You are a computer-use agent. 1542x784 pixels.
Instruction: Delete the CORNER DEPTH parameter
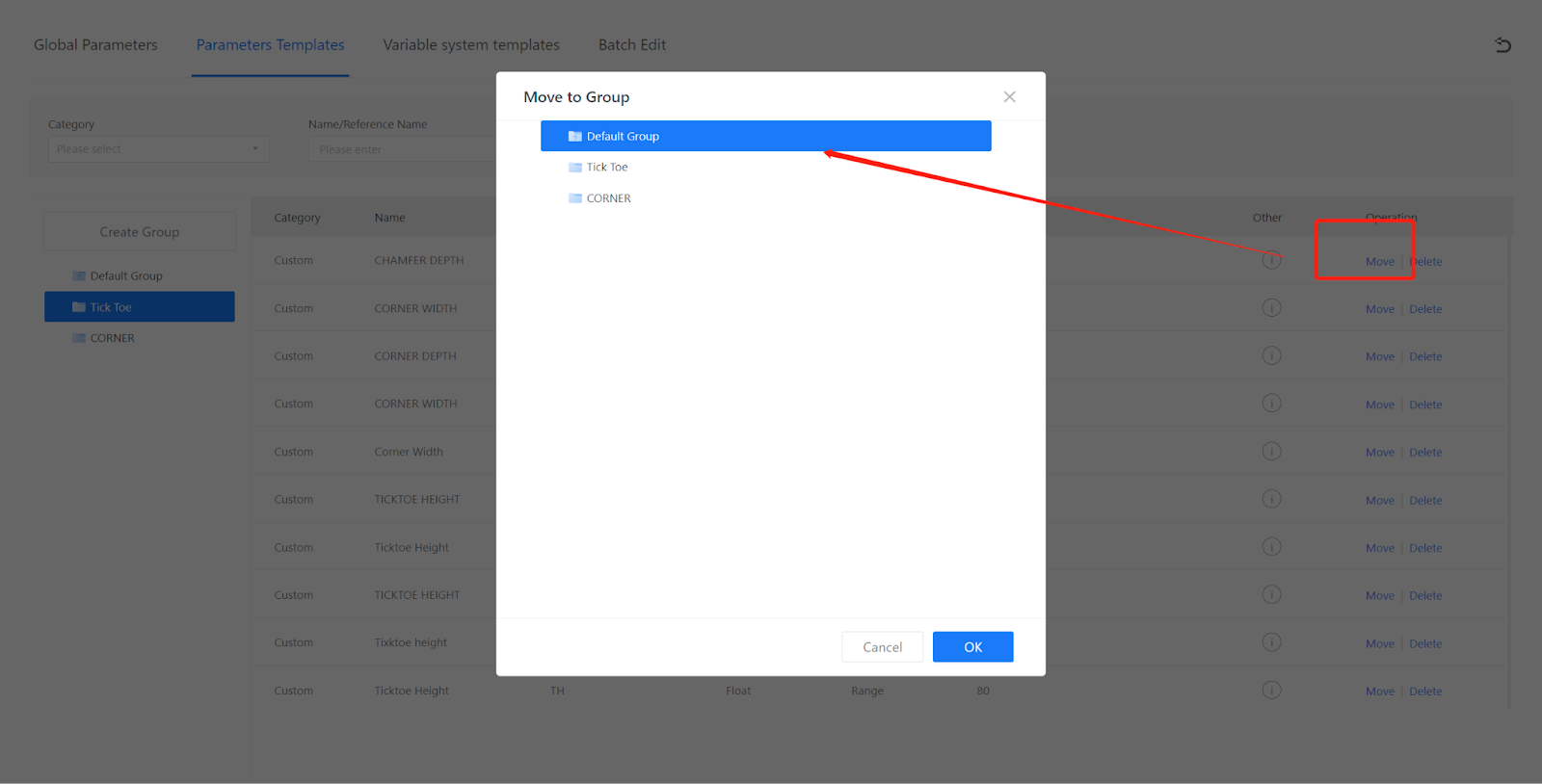point(1425,357)
